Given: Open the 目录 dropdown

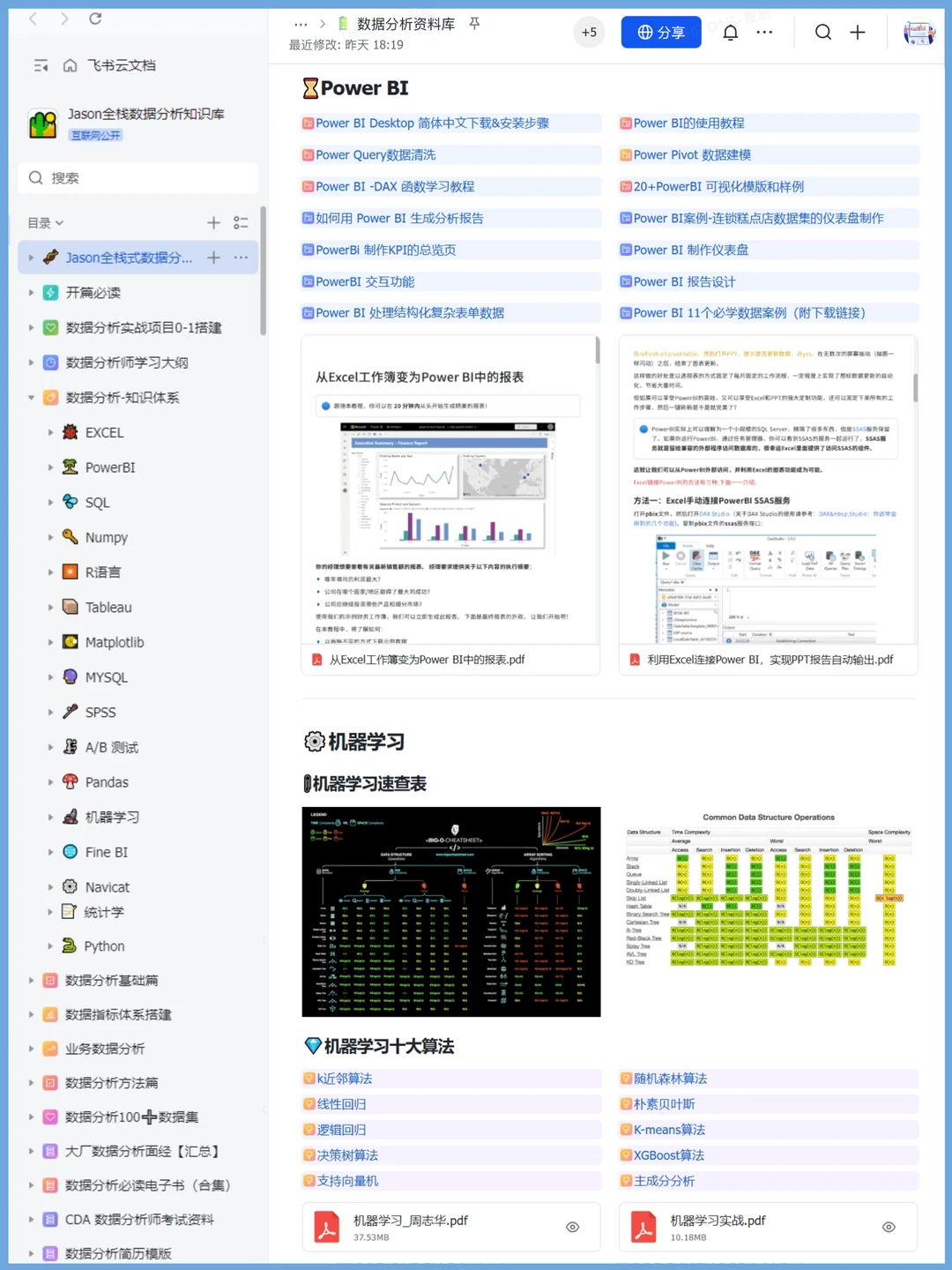Looking at the screenshot, I should 46,223.
